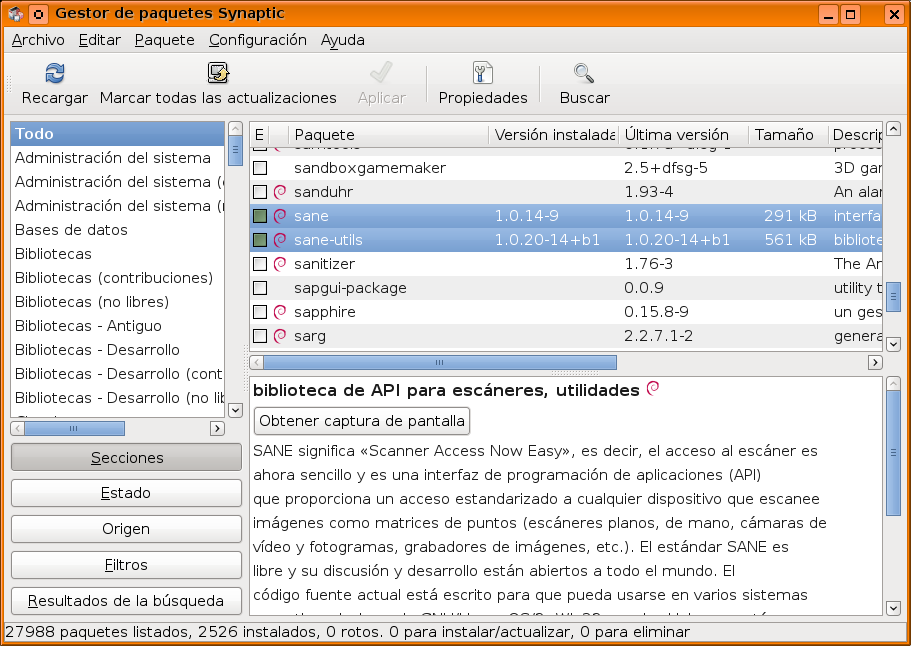911x646 pixels.
Task: Open the Archivo menu
Action: [x=38, y=40]
